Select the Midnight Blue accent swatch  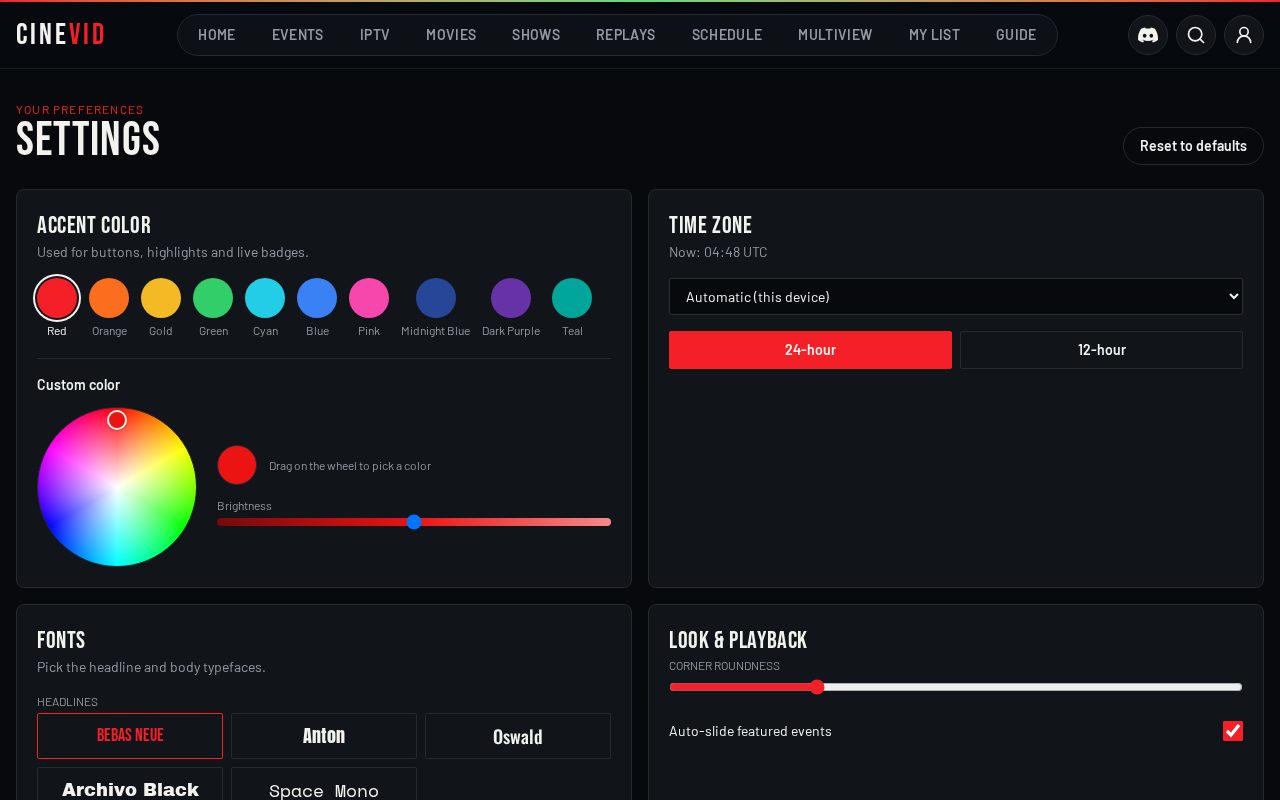coord(436,298)
